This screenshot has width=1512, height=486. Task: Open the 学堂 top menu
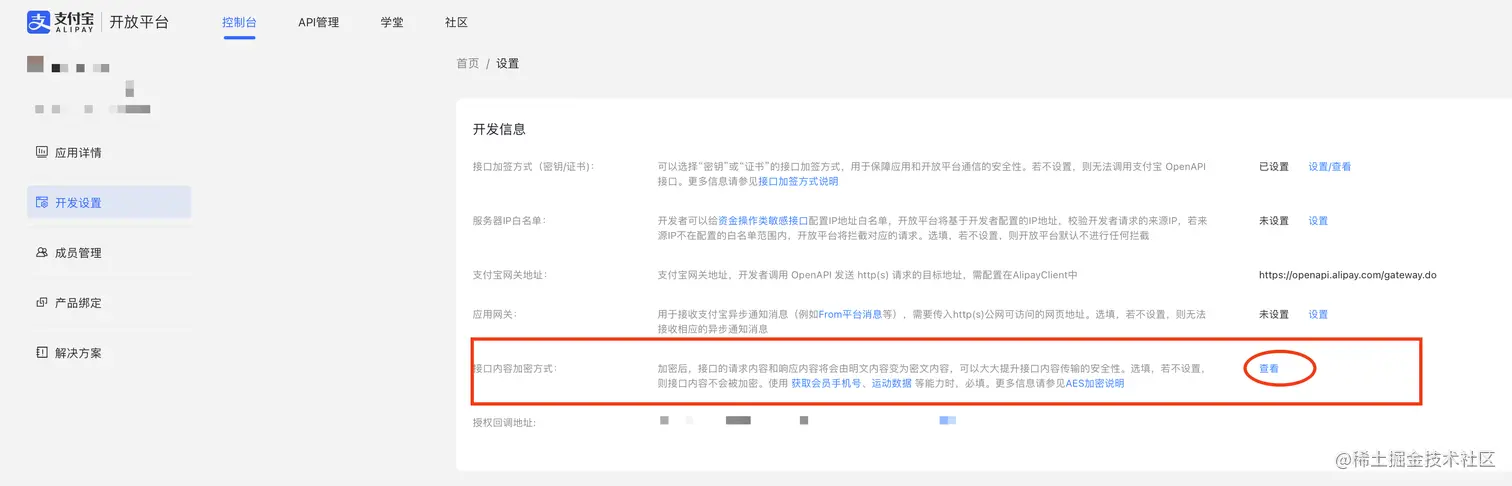392,22
